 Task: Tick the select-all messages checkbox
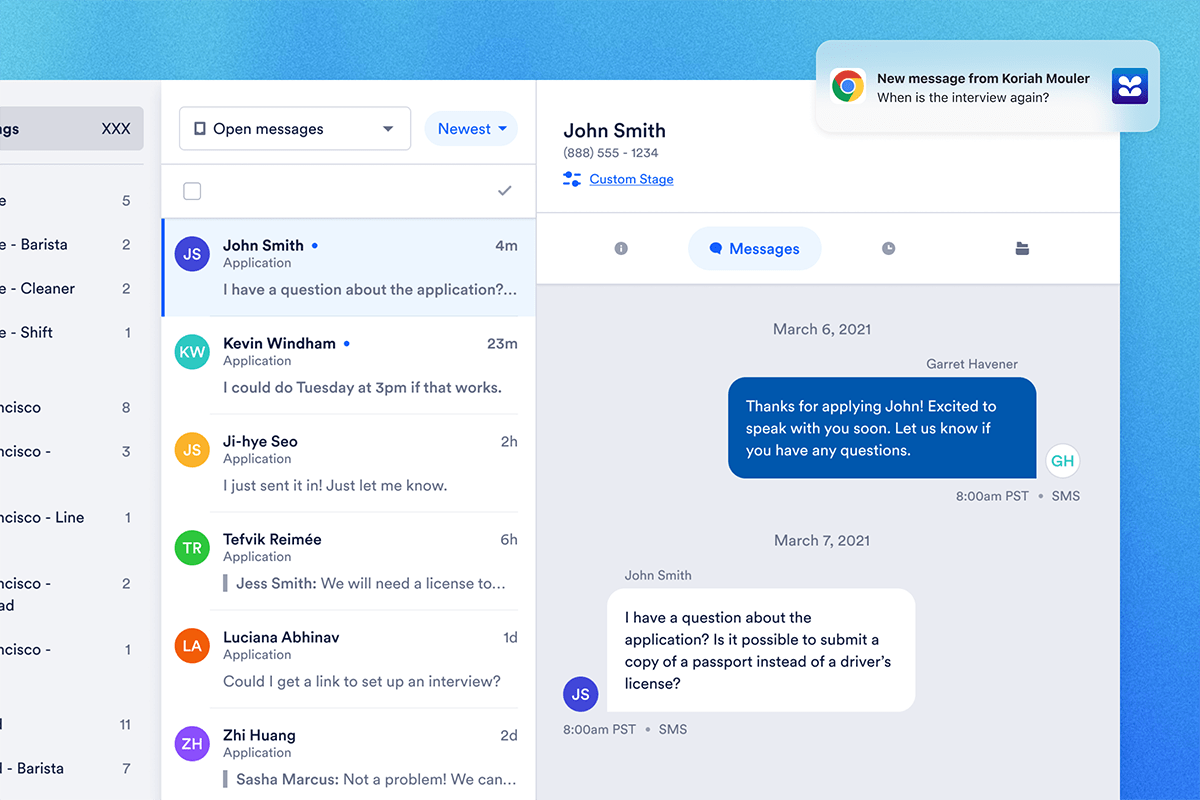click(x=192, y=191)
